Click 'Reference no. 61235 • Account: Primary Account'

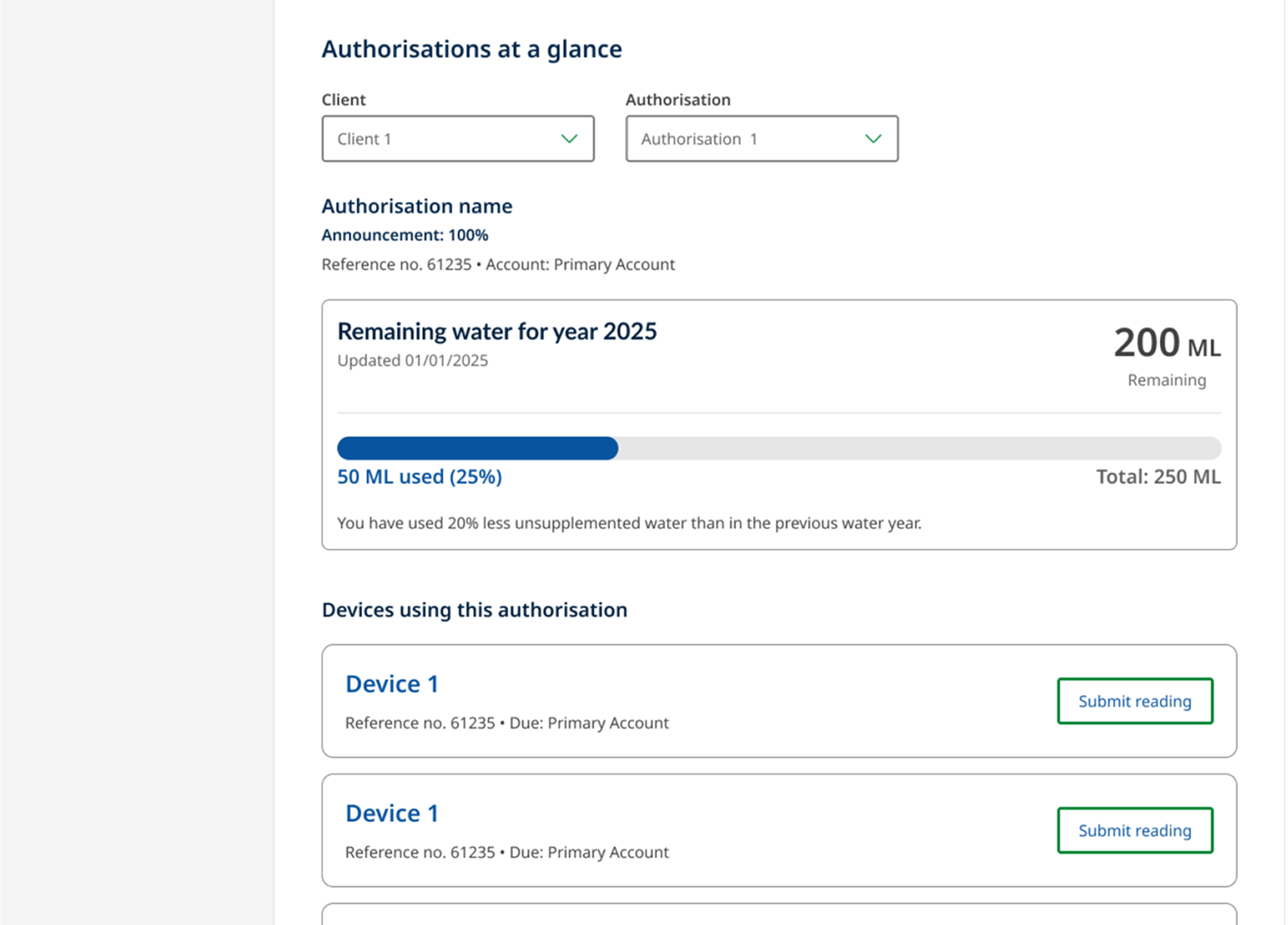click(498, 264)
